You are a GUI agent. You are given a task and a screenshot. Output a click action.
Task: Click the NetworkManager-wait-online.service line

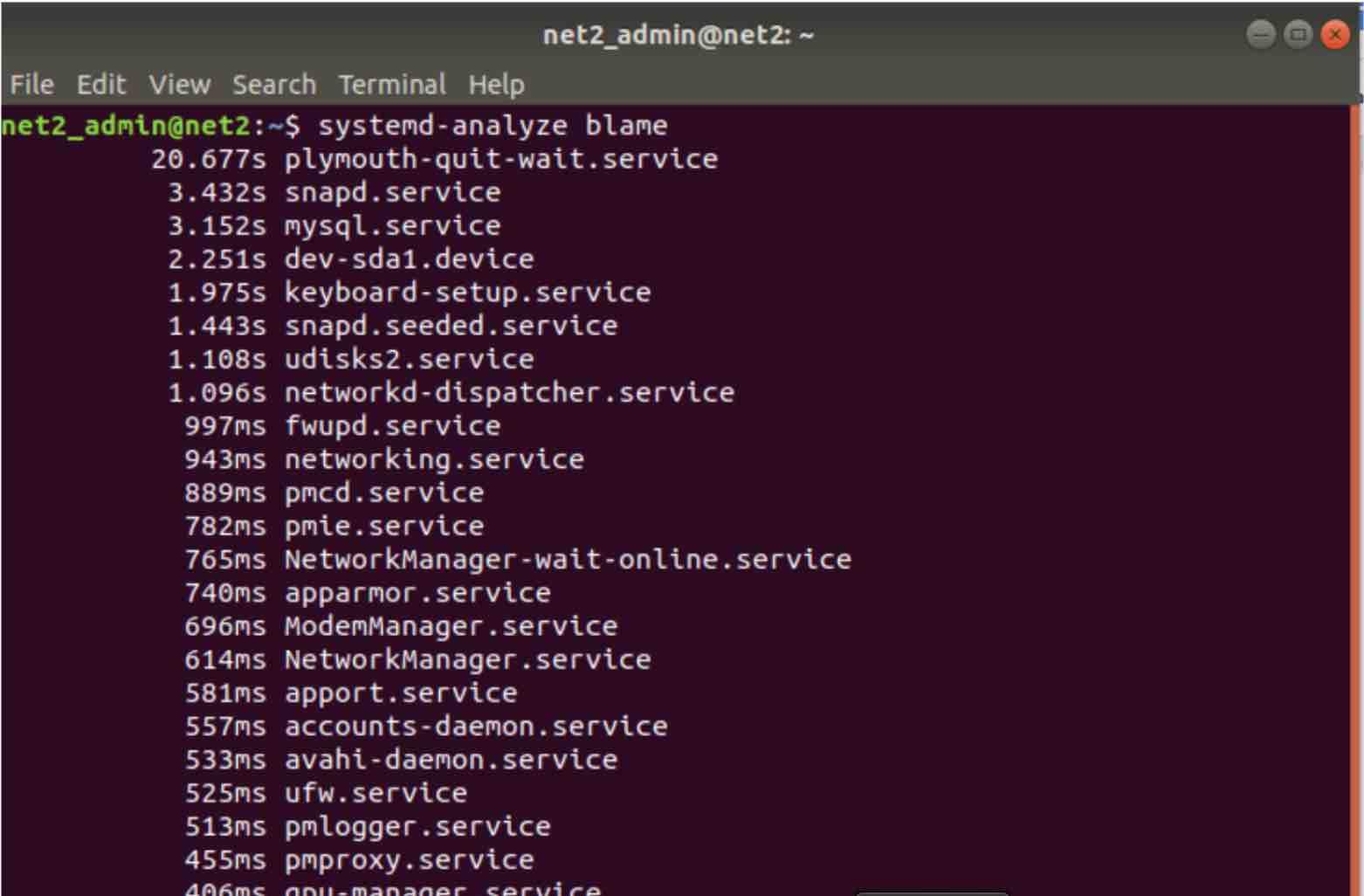(518, 560)
